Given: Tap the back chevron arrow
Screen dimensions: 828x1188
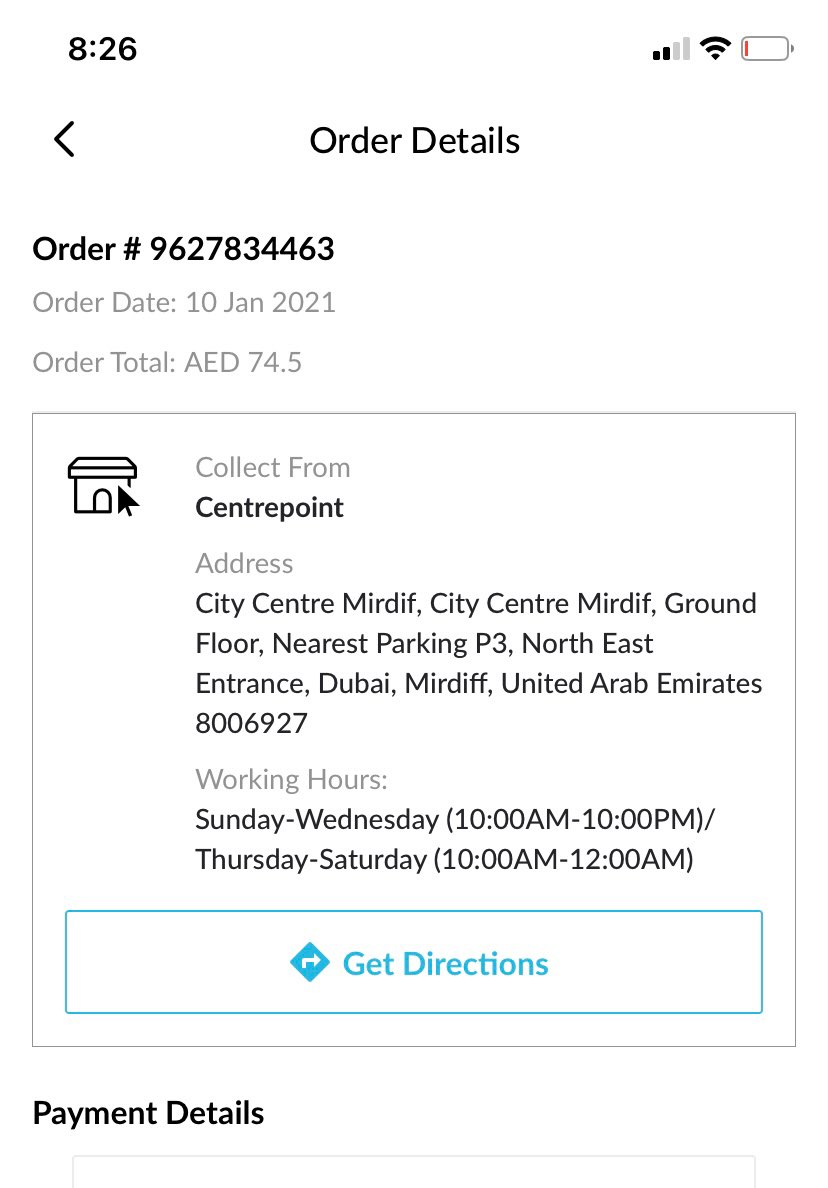Looking at the screenshot, I should [x=65, y=140].
